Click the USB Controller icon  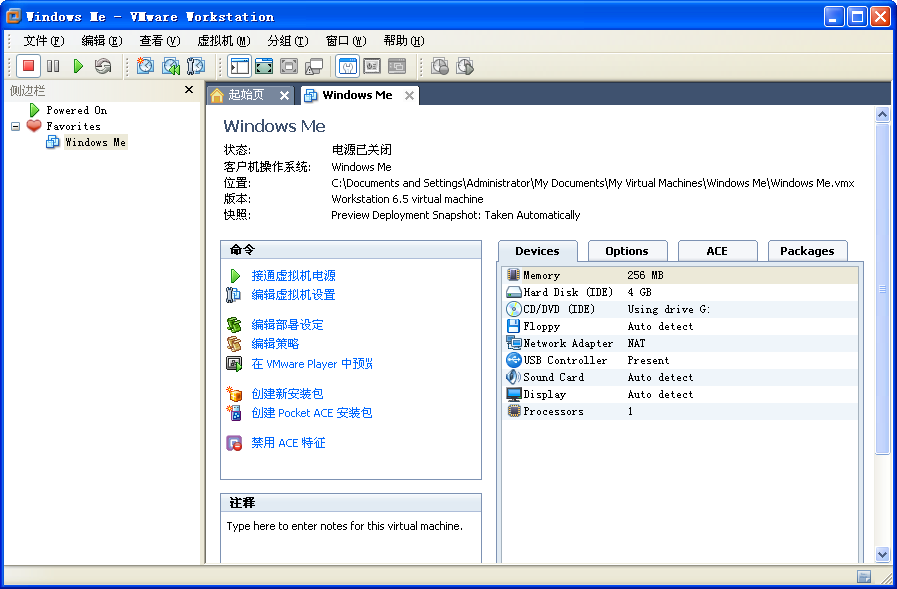pos(514,360)
